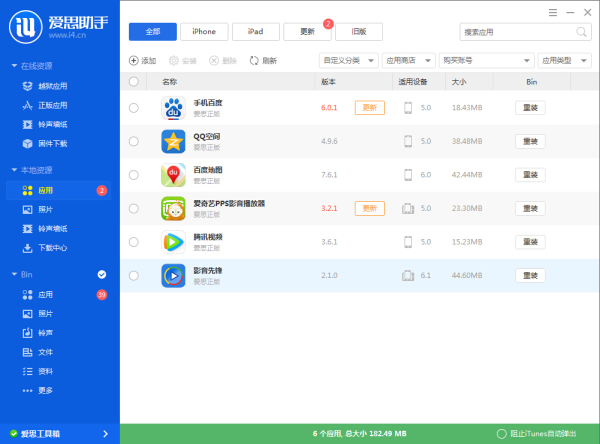Open 更多 under the Bin section
Image resolution: width=600 pixels, height=444 pixels.
pyautogui.click(x=38, y=390)
